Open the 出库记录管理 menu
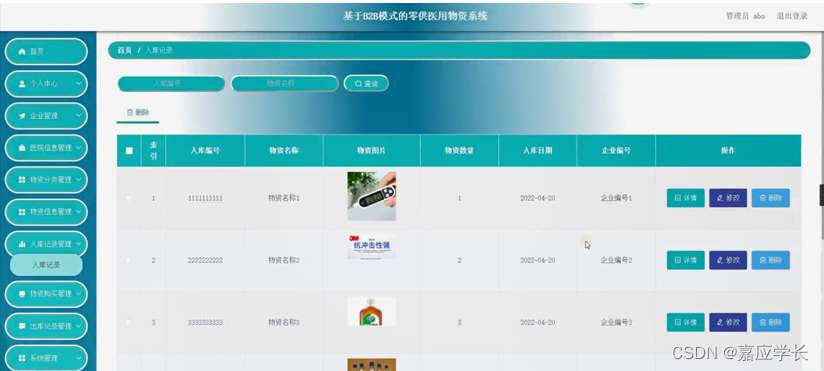This screenshot has width=824, height=371. tap(46, 326)
